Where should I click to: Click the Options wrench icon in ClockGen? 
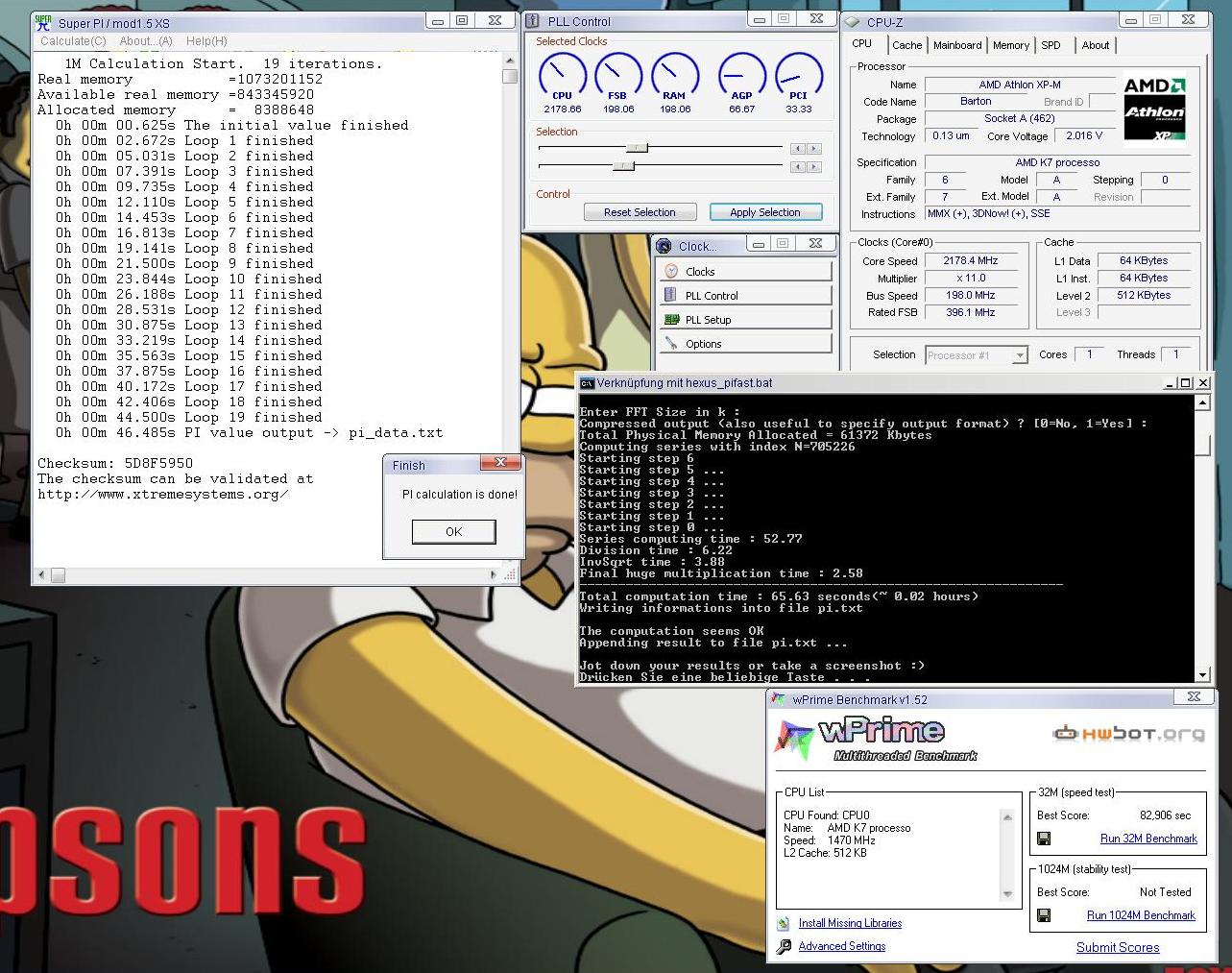[x=671, y=344]
